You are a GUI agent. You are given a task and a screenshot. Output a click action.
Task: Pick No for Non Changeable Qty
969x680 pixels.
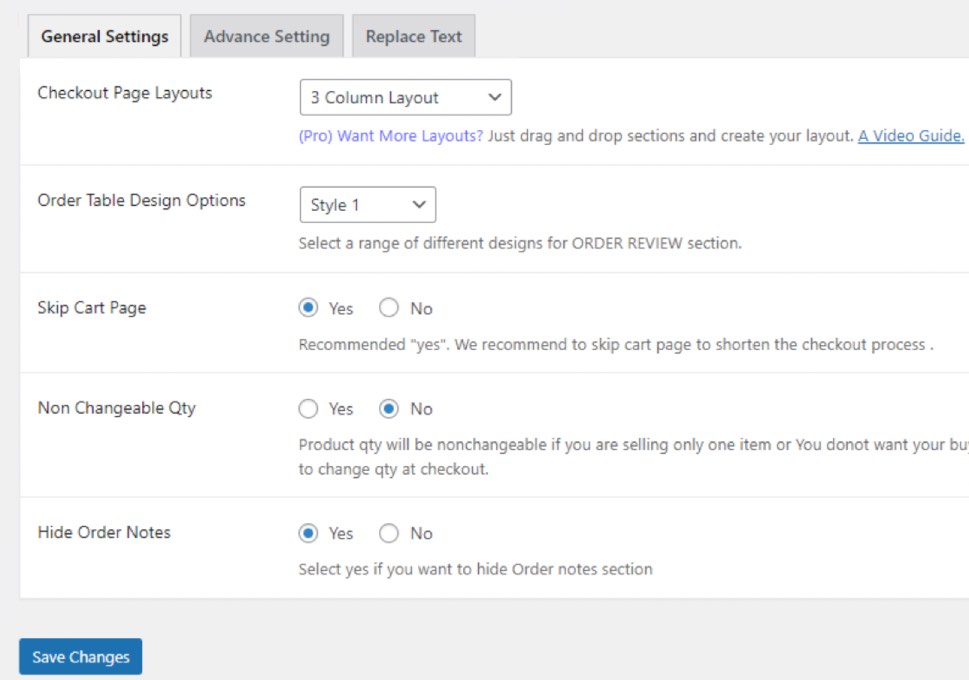389,409
